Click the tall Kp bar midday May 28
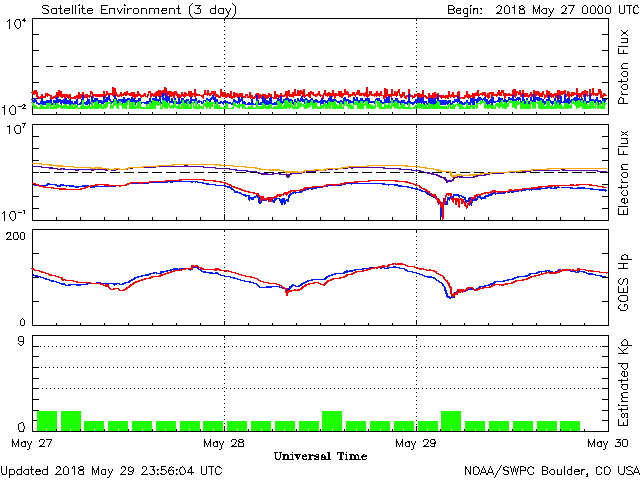Image resolution: width=640 pixels, height=480 pixels. [332, 421]
